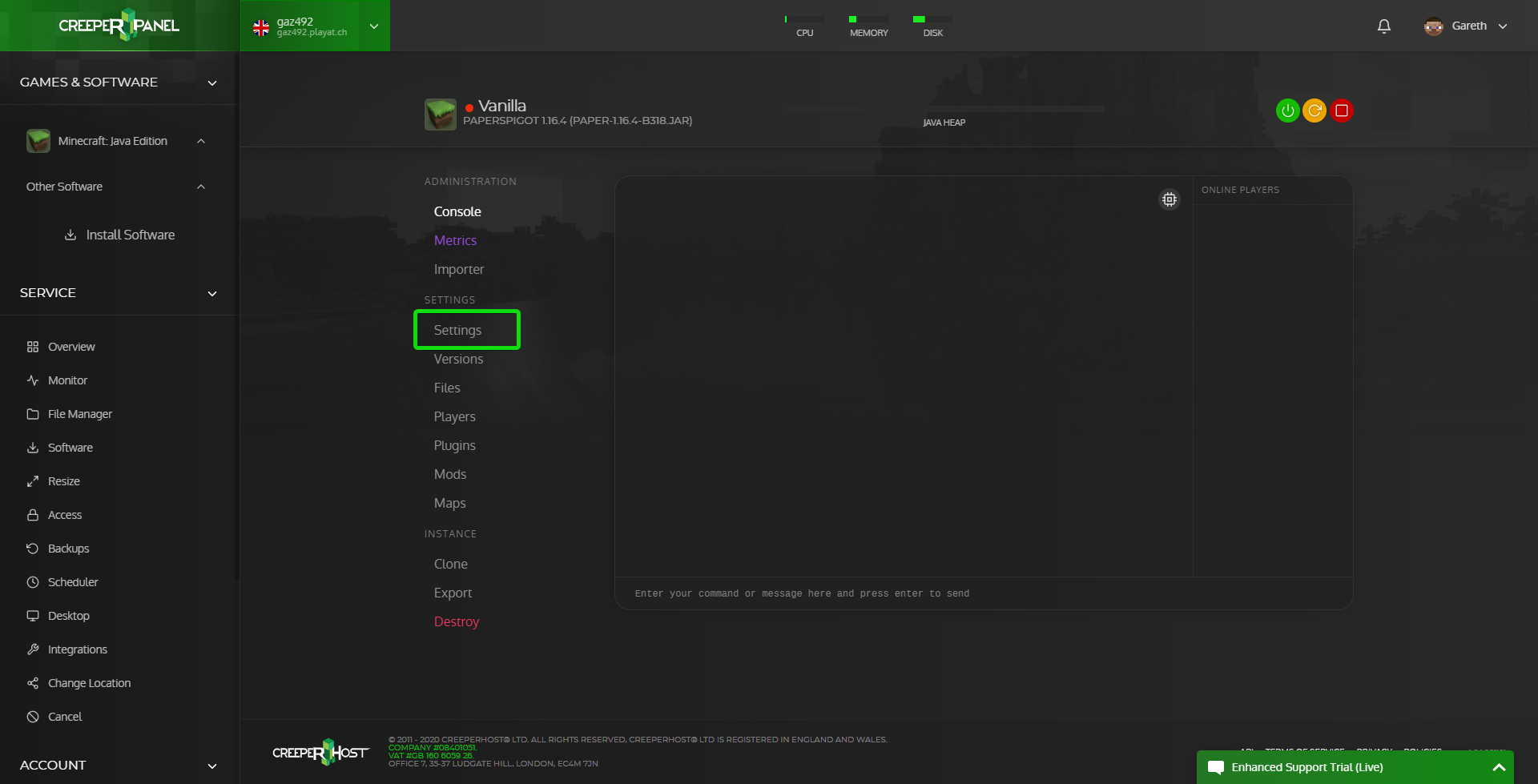Image resolution: width=1538 pixels, height=784 pixels.
Task: Open the Maps page
Action: pyautogui.click(x=449, y=503)
